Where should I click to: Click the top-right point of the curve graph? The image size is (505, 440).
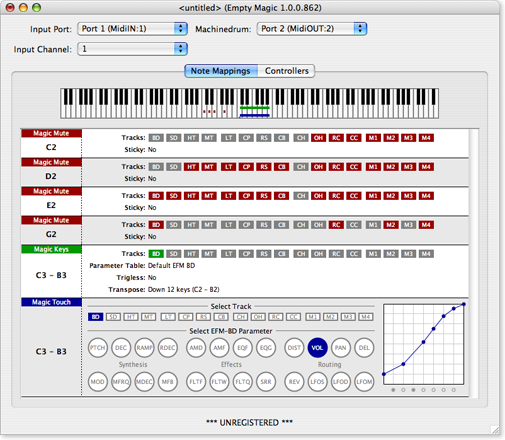tap(464, 304)
